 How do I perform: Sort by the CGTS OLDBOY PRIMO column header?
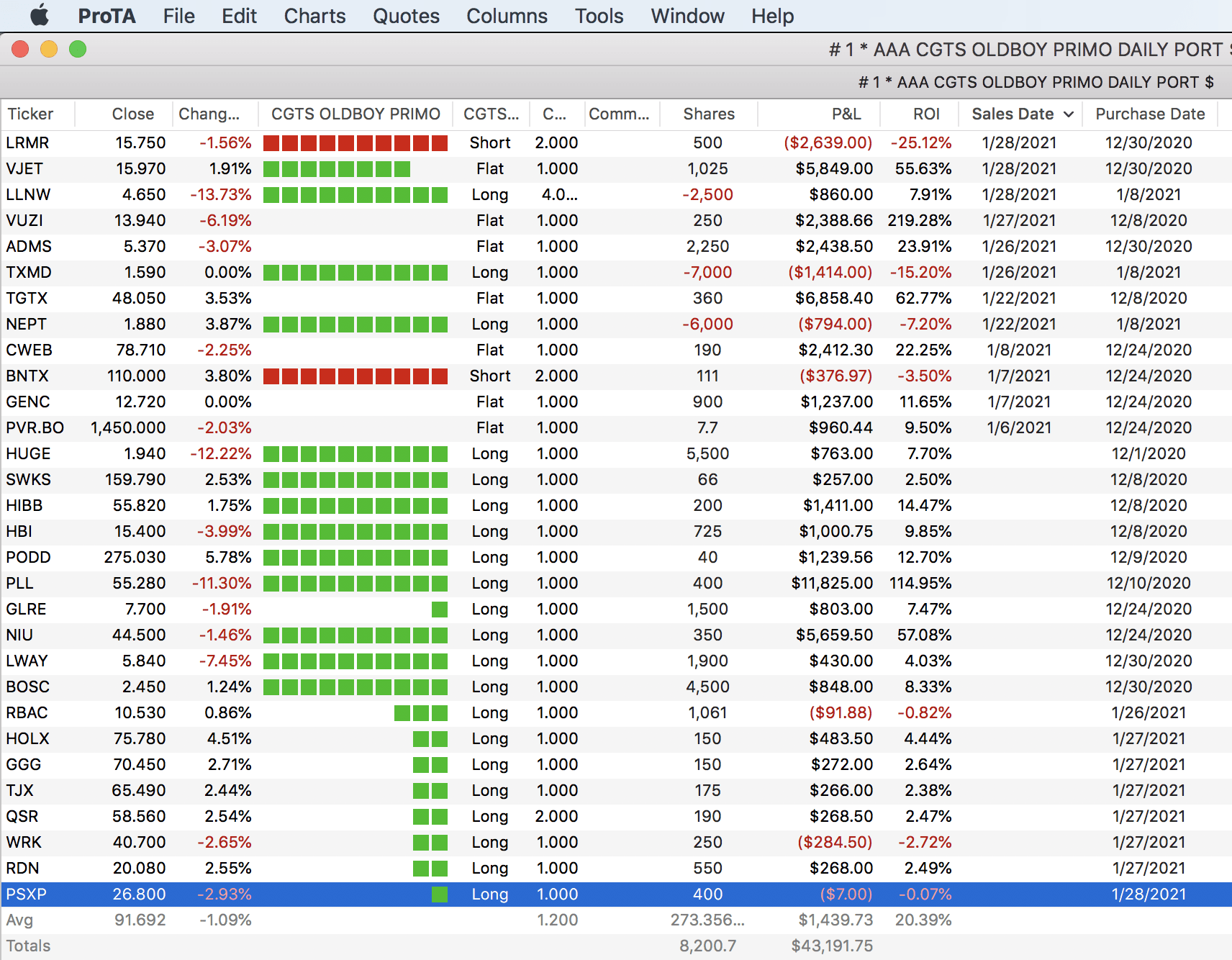[355, 114]
